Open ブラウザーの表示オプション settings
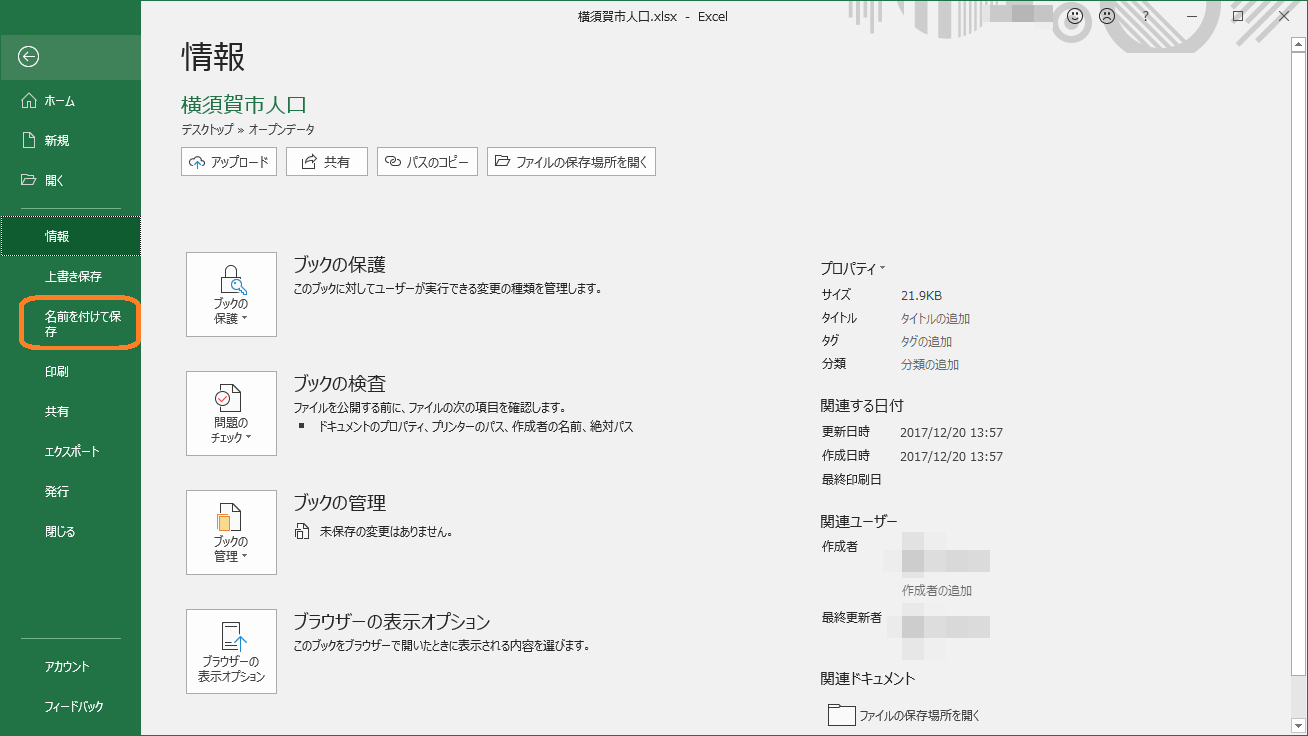1308x736 pixels. point(231,651)
